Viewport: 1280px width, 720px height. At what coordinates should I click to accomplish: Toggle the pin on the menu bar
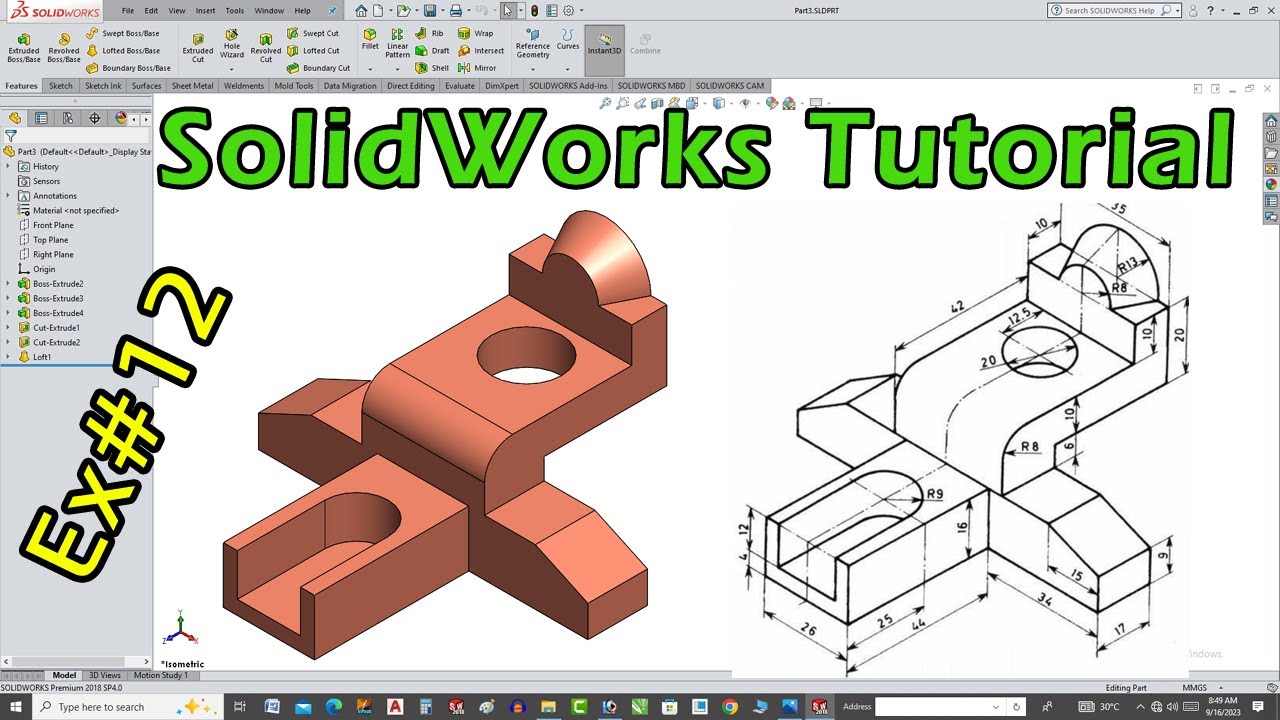332,10
